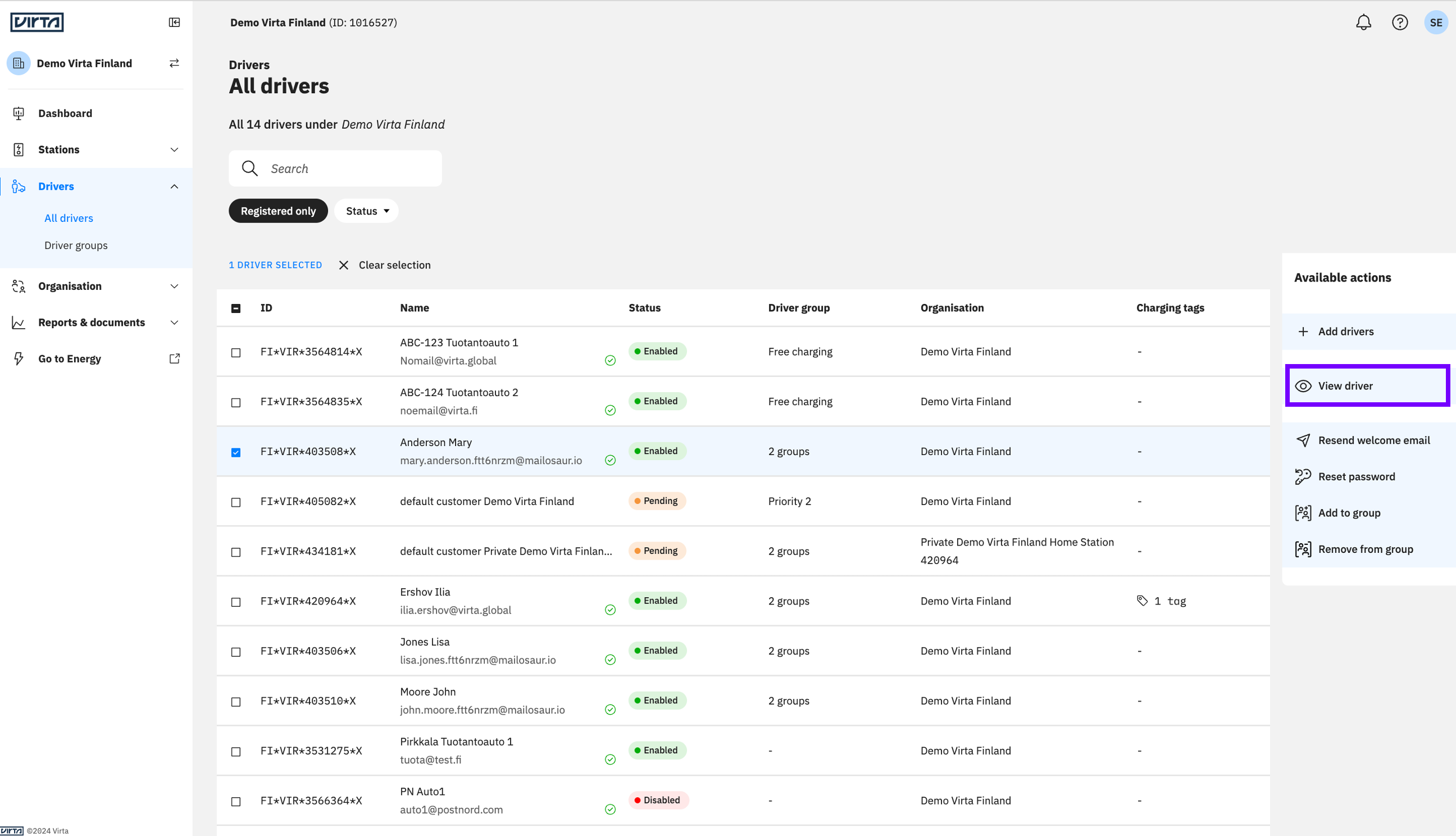Click the verified check icon for Anderson Mary

pos(610,461)
